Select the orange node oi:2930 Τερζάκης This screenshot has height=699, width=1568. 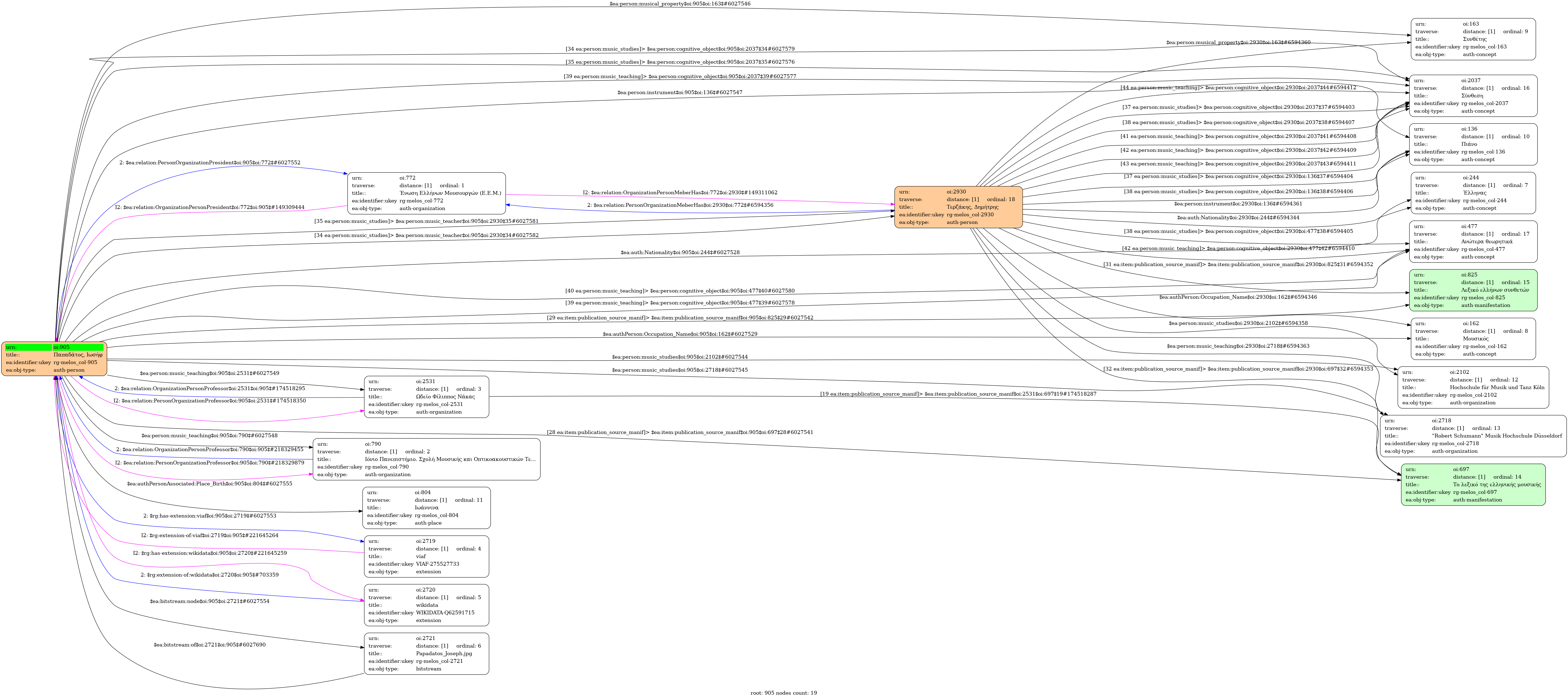click(958, 207)
